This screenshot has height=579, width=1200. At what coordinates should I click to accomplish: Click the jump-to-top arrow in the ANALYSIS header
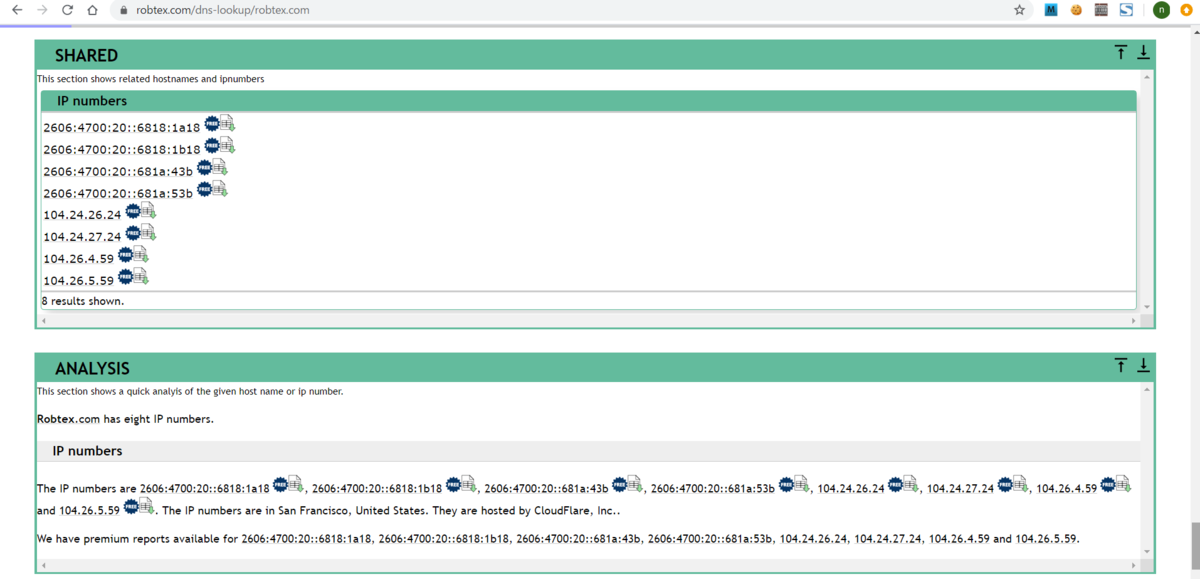(x=1120, y=364)
